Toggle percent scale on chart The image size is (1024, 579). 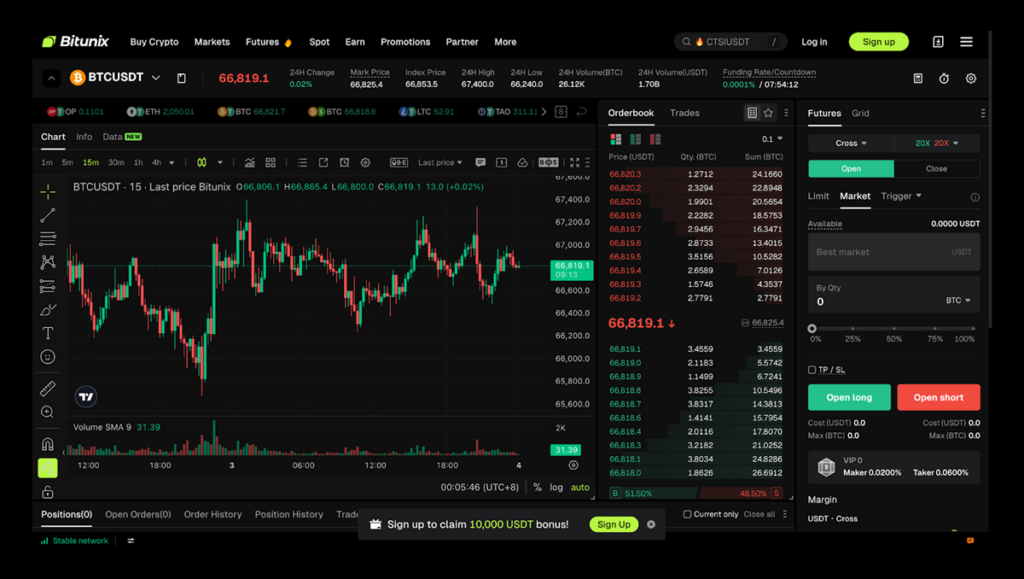click(537, 487)
